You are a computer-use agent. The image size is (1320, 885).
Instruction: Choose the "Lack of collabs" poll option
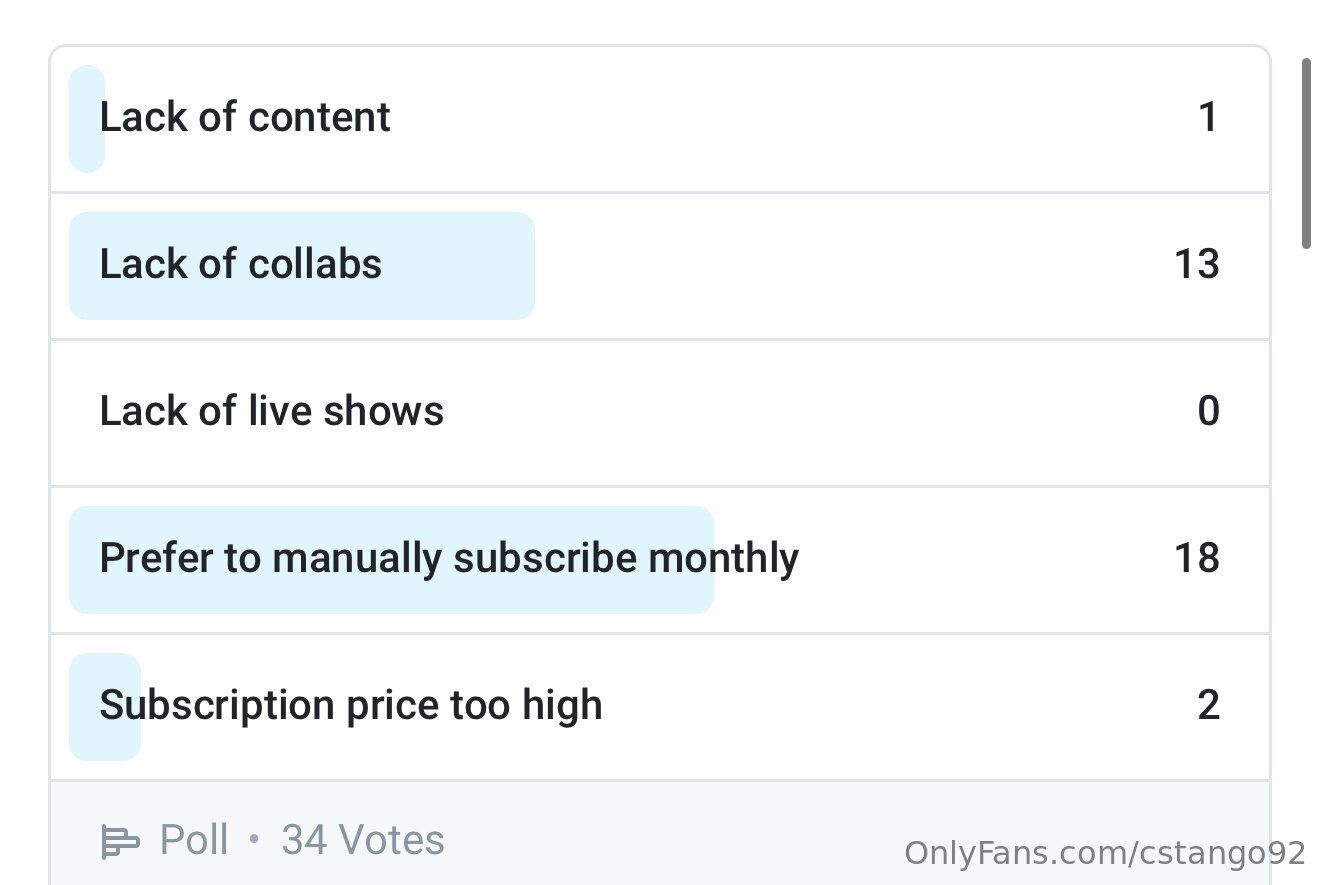241,264
